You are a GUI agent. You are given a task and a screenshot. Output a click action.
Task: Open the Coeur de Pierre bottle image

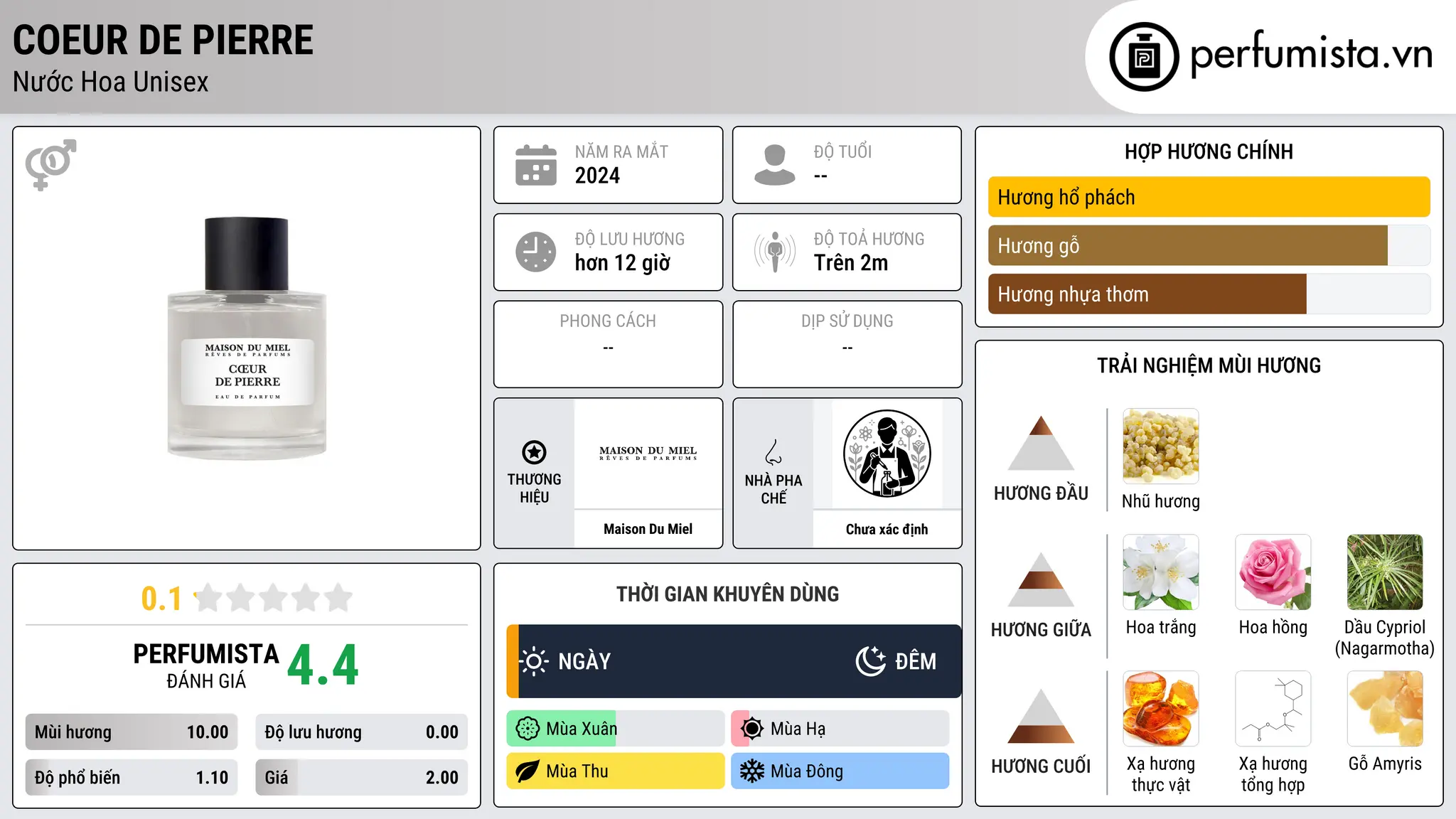coord(247,338)
